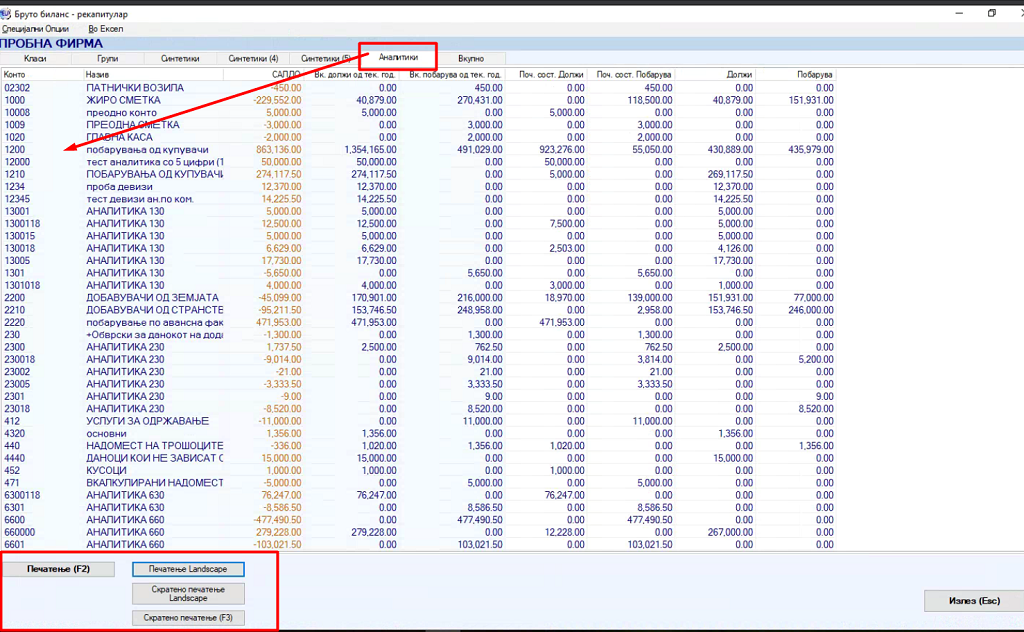
Task: Switch to the Групи tab
Action: point(107,59)
